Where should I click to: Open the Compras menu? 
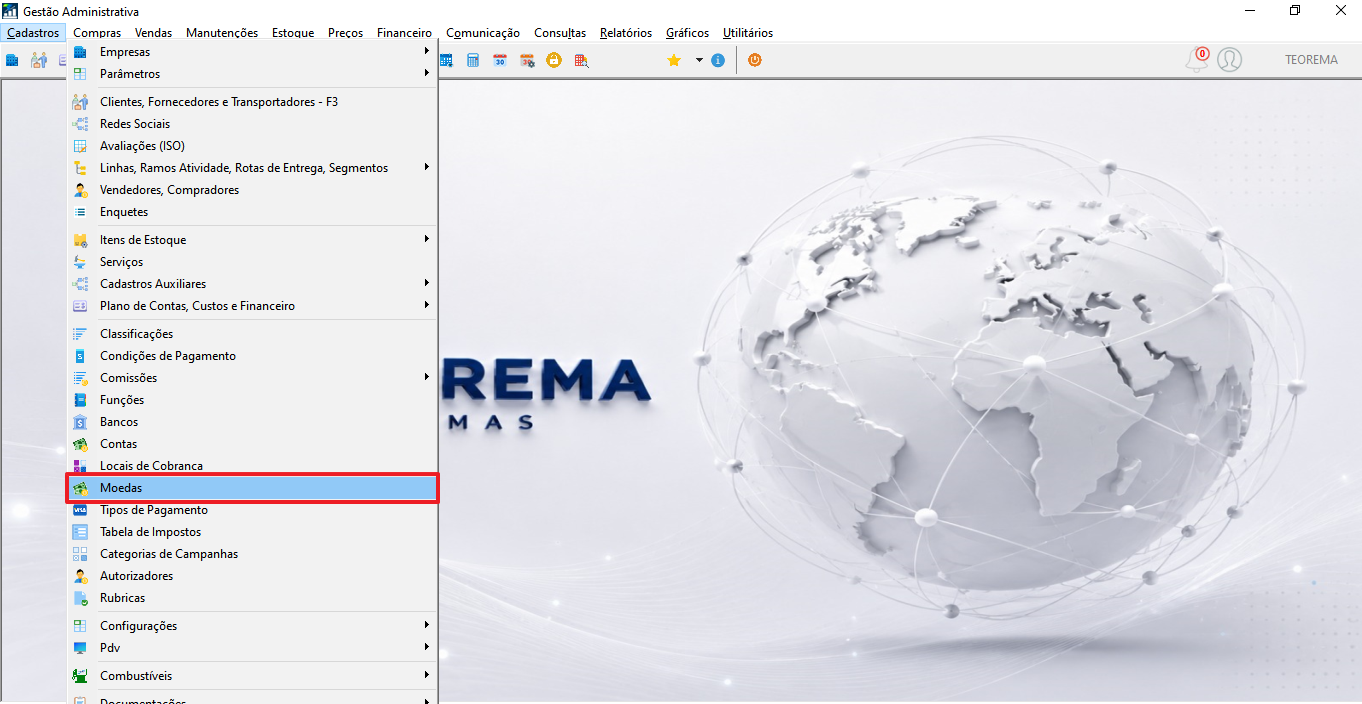point(97,33)
